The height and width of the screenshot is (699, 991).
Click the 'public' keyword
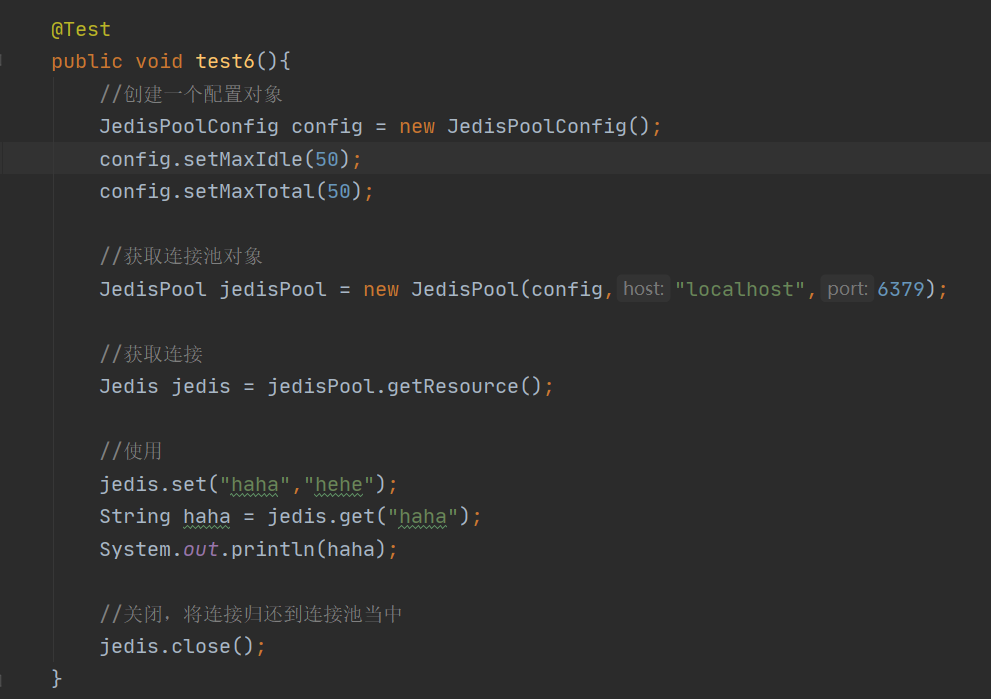87,61
